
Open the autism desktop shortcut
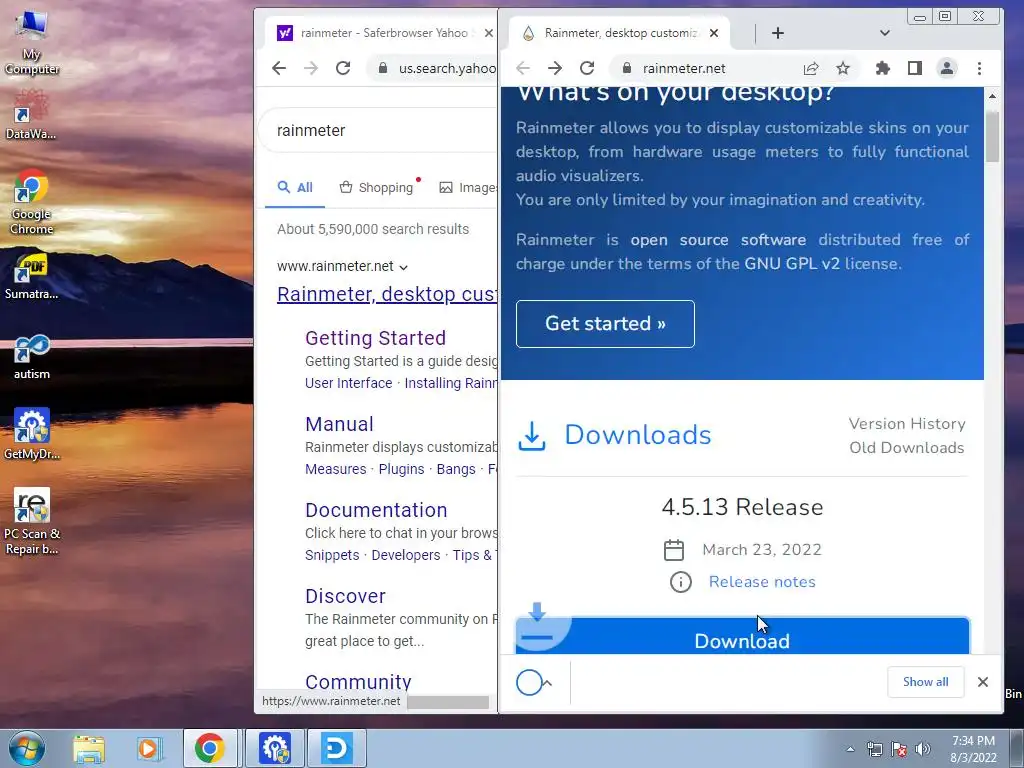[31, 357]
